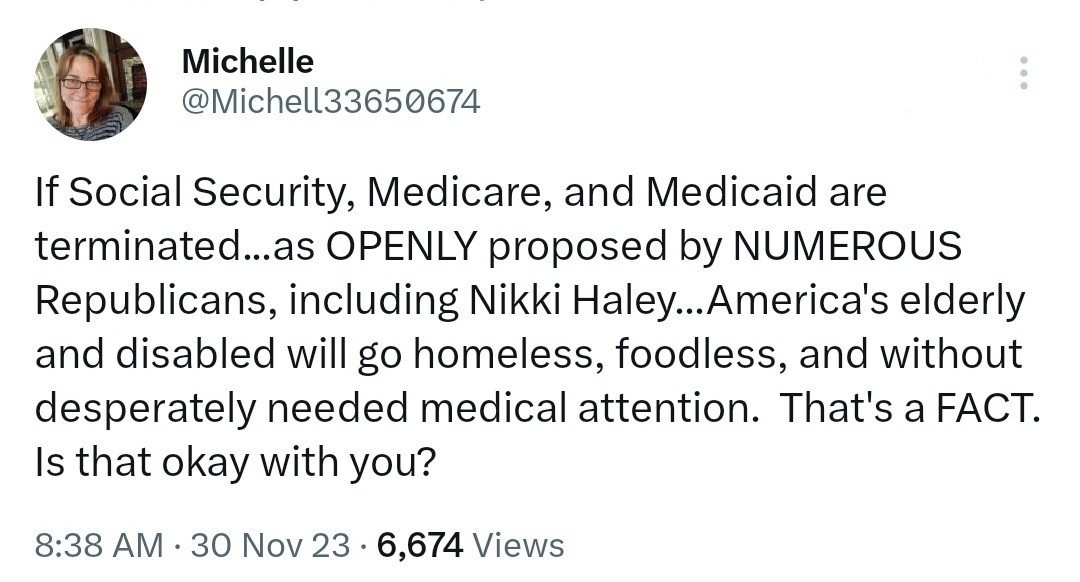Open the 6,674 view count number
This screenshot has height=582, width=1080.
point(420,545)
